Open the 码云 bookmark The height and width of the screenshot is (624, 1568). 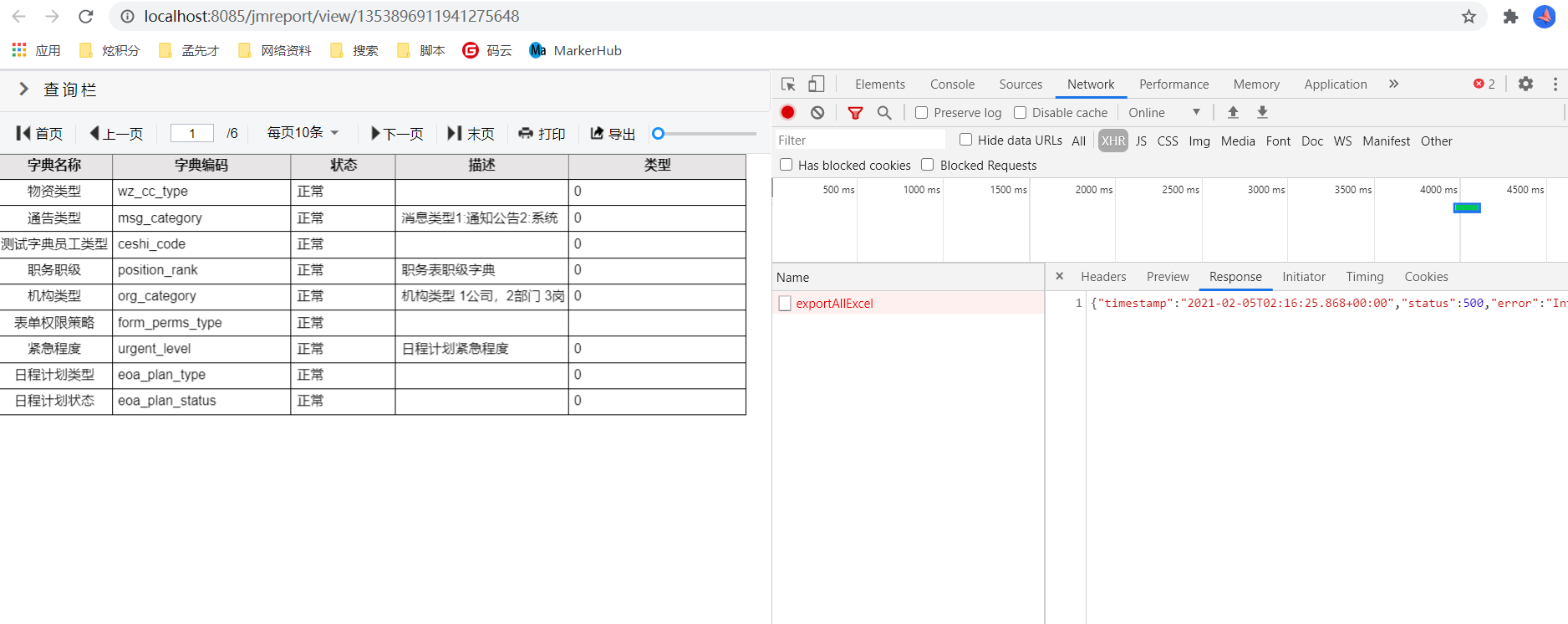pos(487,51)
